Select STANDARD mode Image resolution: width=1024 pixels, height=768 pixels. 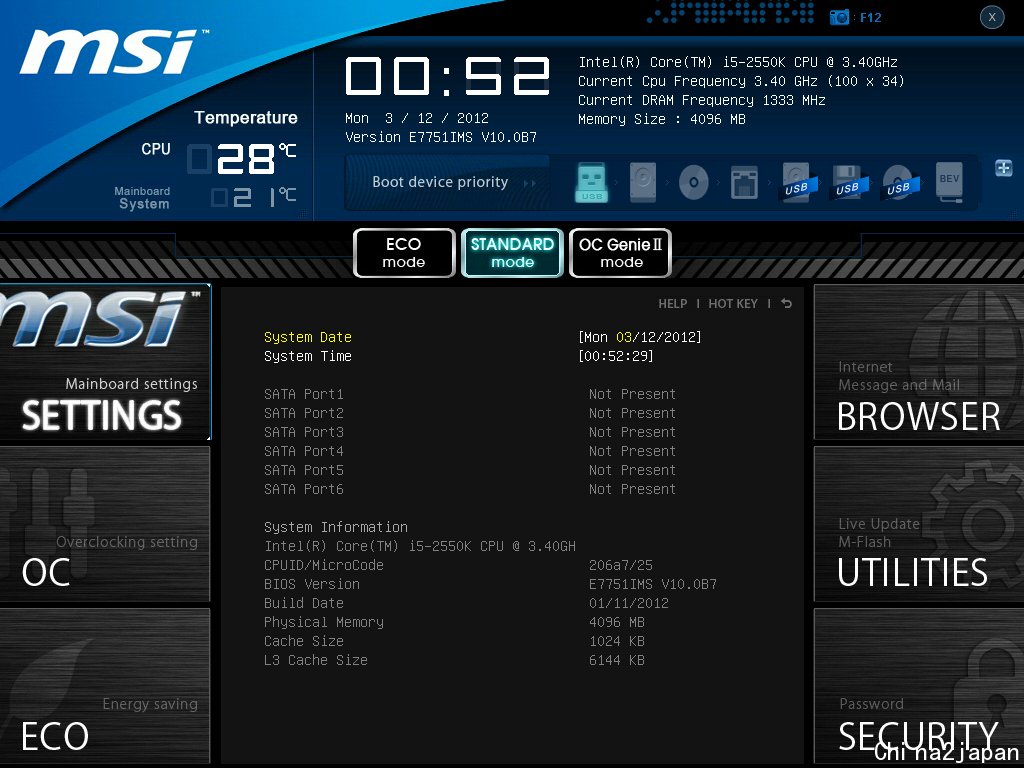pyautogui.click(x=513, y=253)
